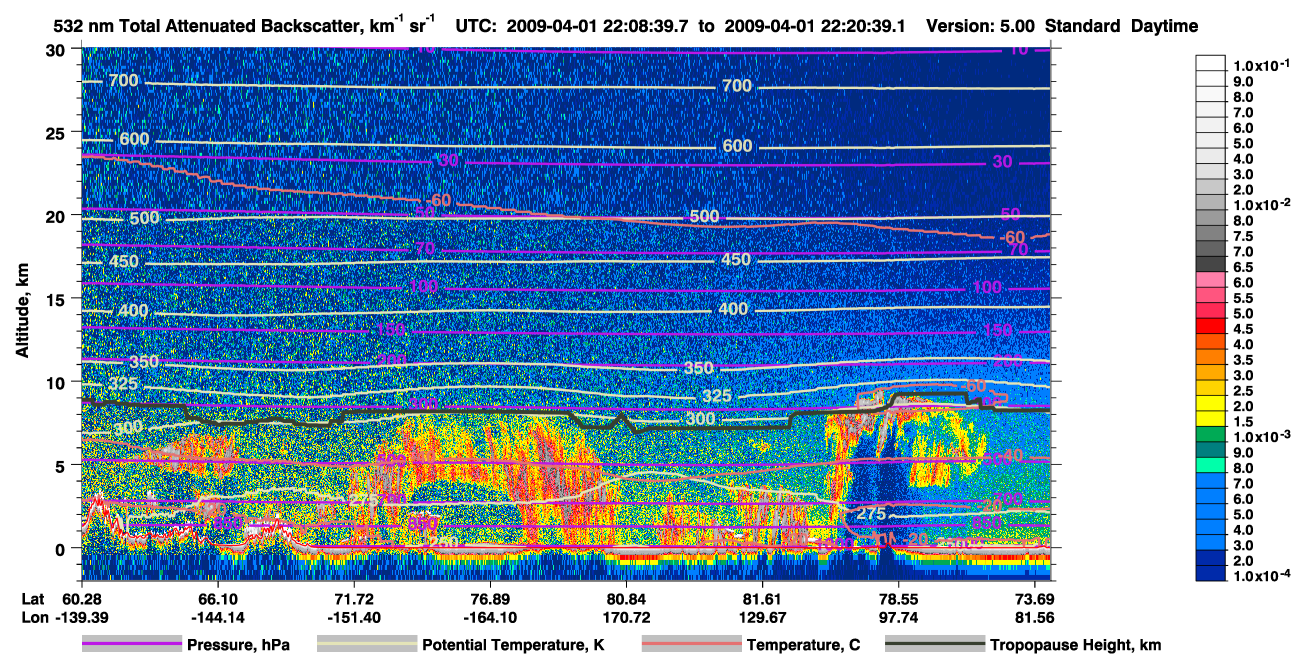Click longitude value '-151.40'
Image resolution: width=1300 pixels, height=667 pixels.
pyautogui.click(x=353, y=616)
